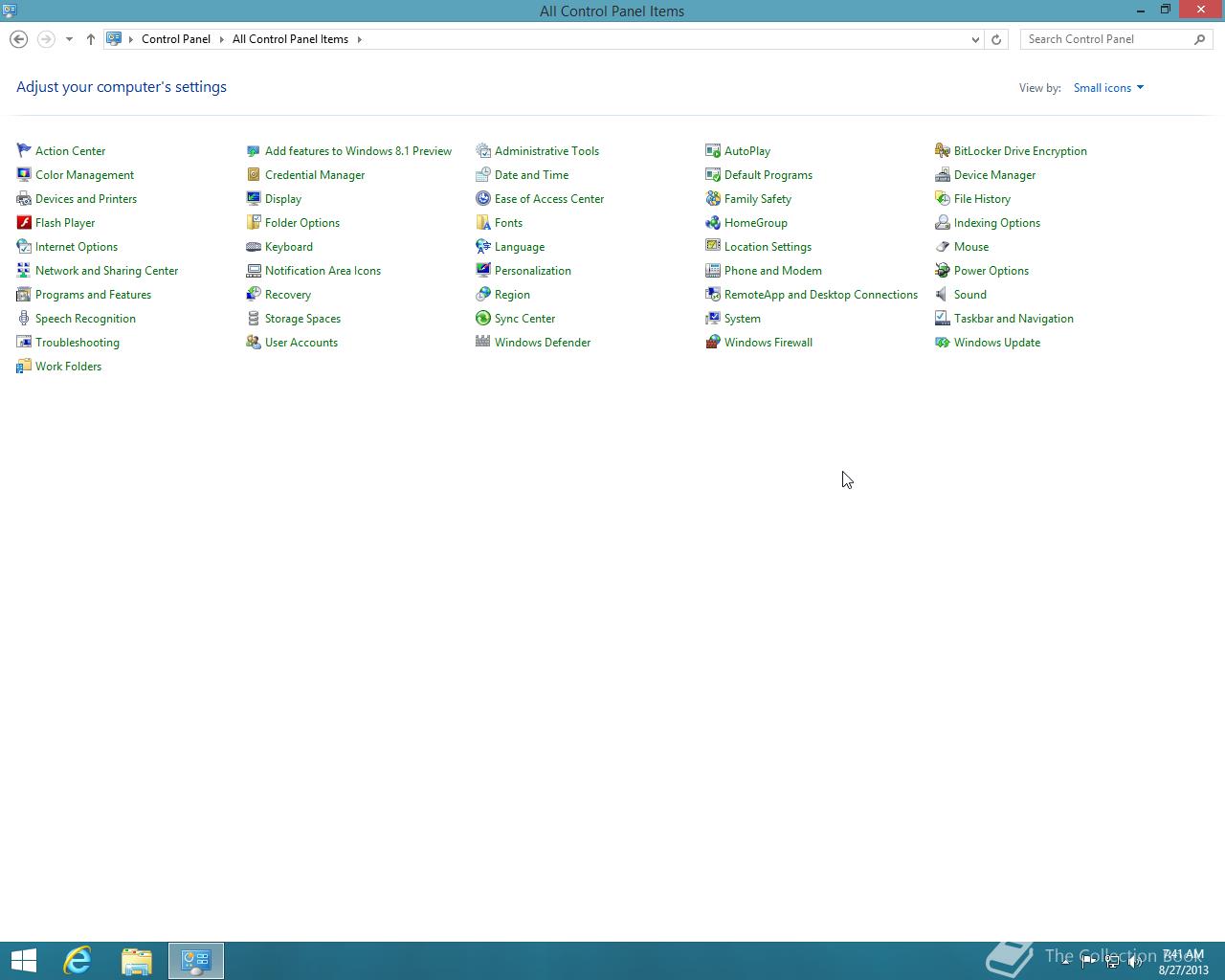Click the Back navigation button
This screenshot has width=1225, height=980.
tap(18, 39)
